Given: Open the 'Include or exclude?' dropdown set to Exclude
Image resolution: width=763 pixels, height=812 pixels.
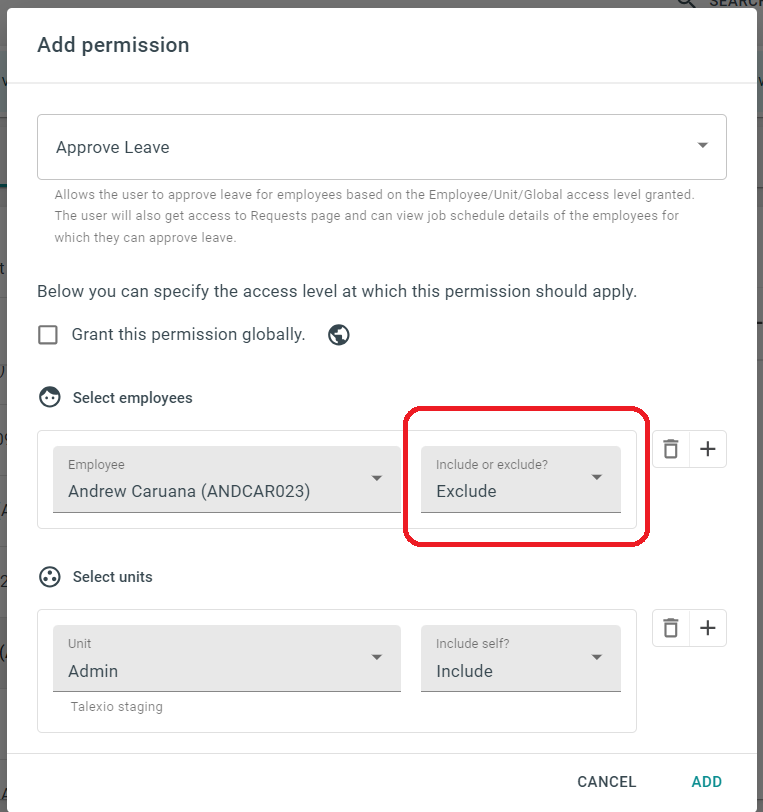Looking at the screenshot, I should point(521,480).
